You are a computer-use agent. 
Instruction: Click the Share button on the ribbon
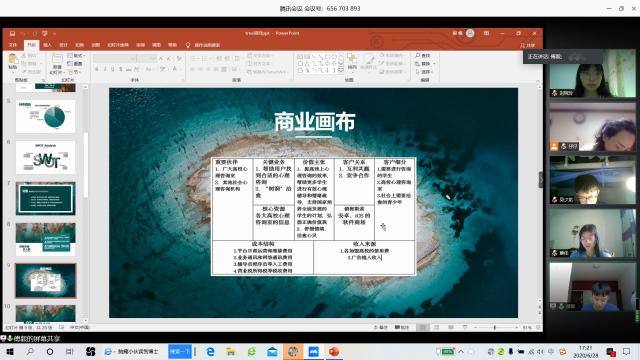tap(528, 45)
